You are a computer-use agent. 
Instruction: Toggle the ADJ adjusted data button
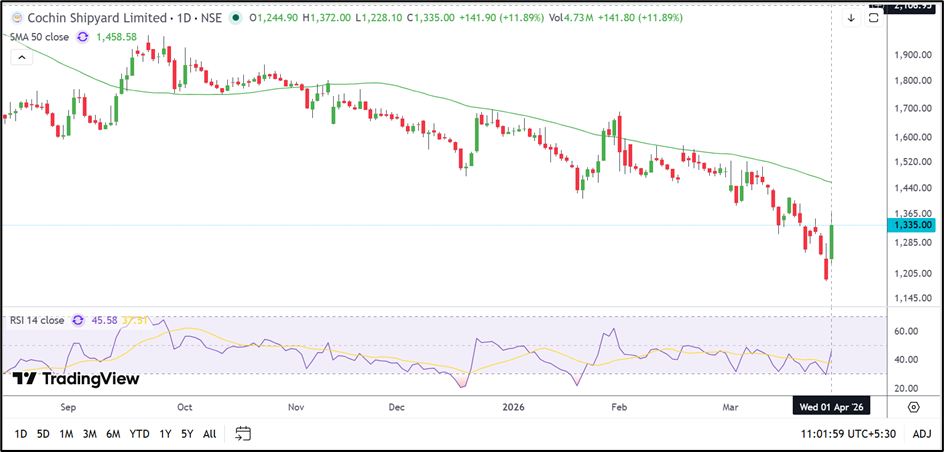(922, 433)
